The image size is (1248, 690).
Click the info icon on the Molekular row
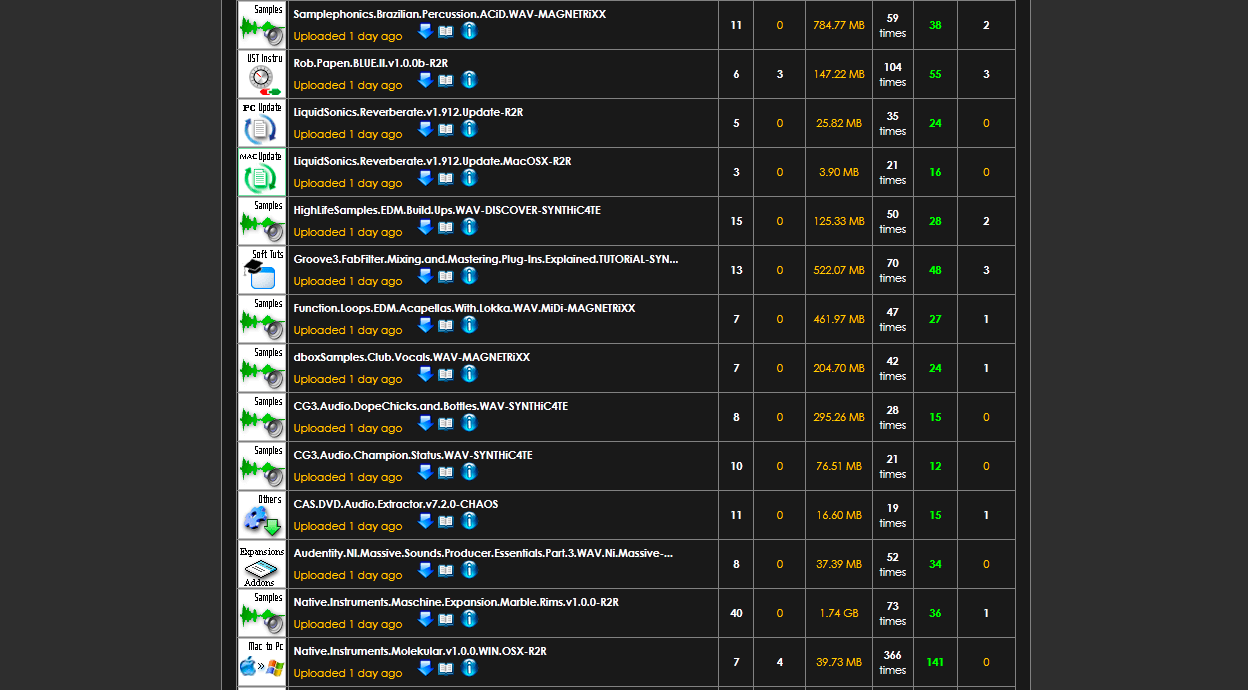(x=469, y=668)
